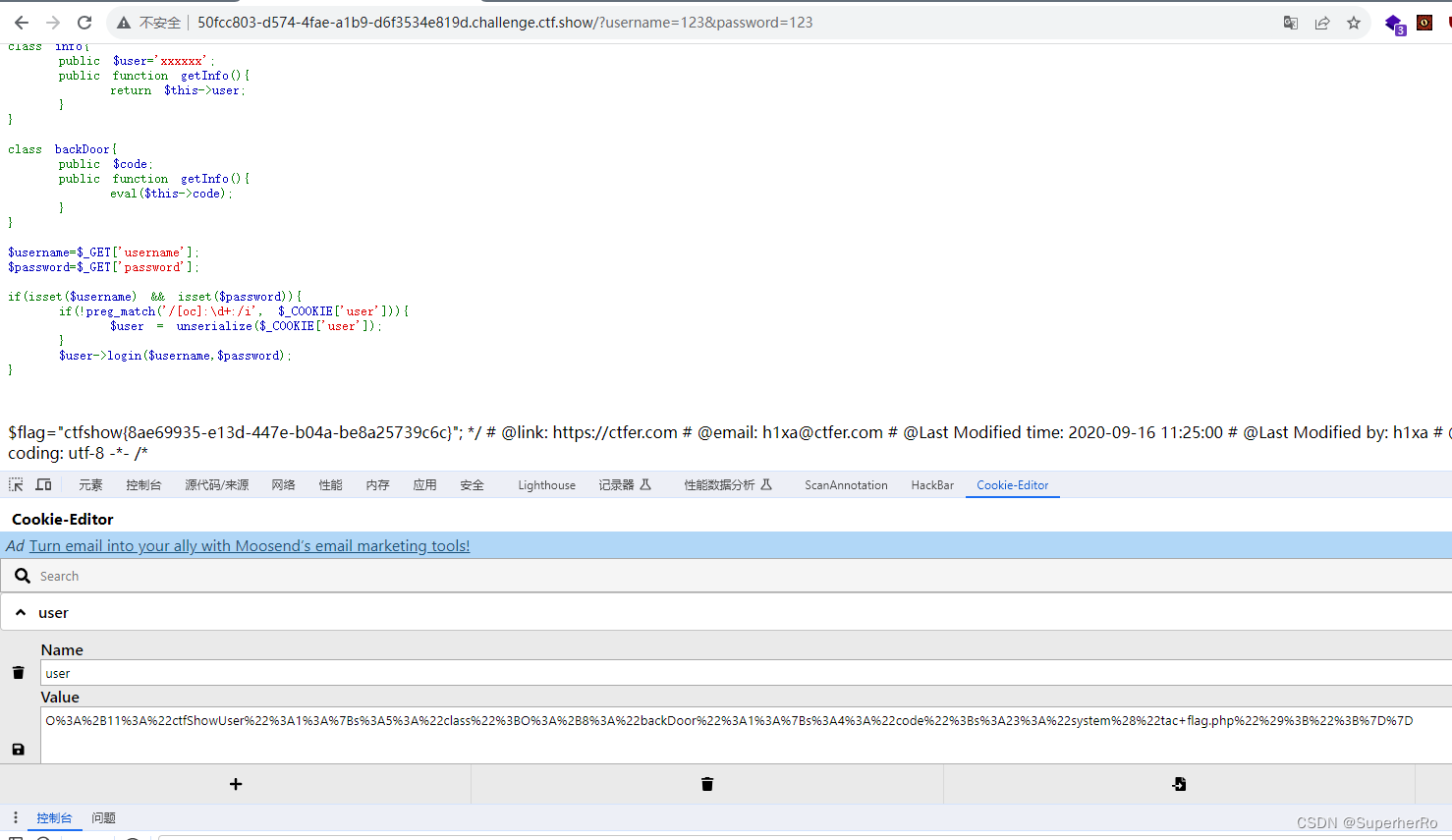Screen dimensions: 1452x840
Task: Add a new cookie with plus button
Action: point(236,784)
